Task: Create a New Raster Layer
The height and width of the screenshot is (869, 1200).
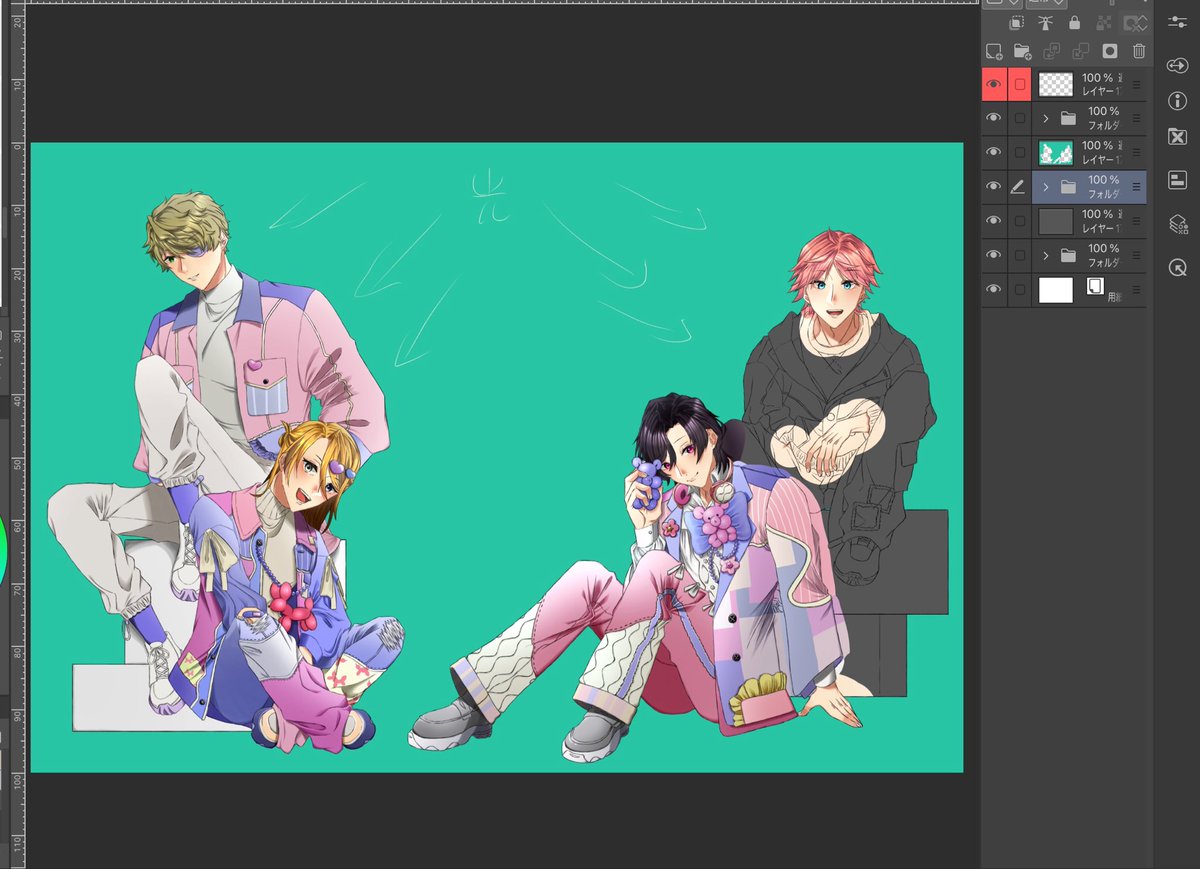Action: click(x=993, y=51)
